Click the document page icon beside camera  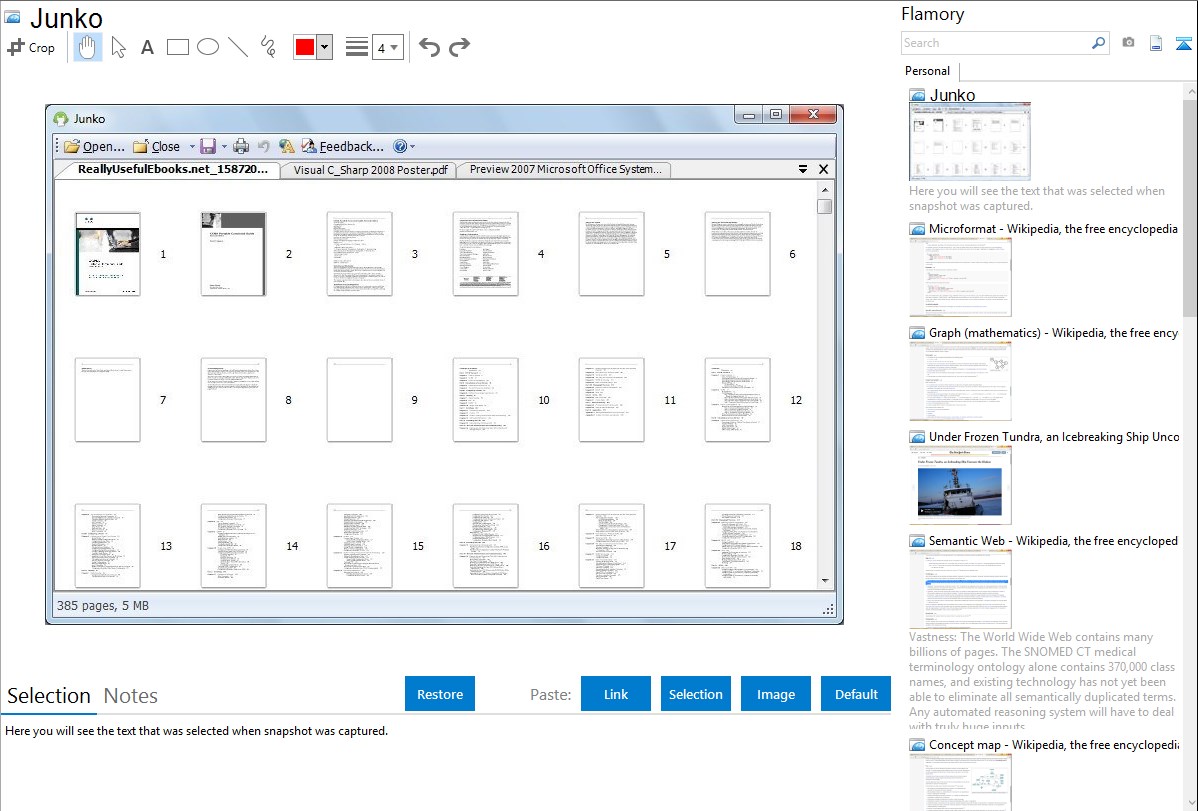(1156, 43)
